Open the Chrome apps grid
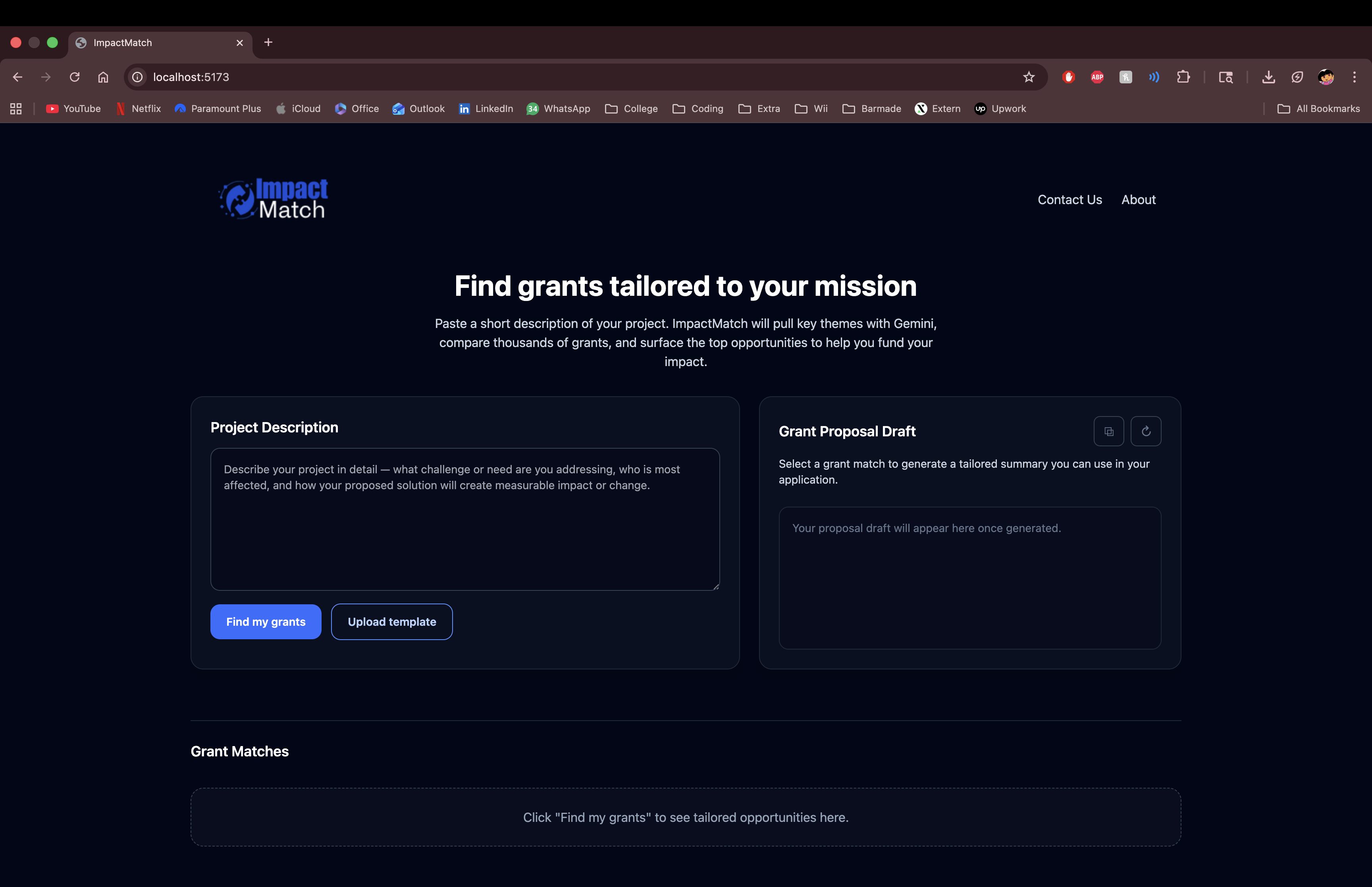 coord(16,109)
